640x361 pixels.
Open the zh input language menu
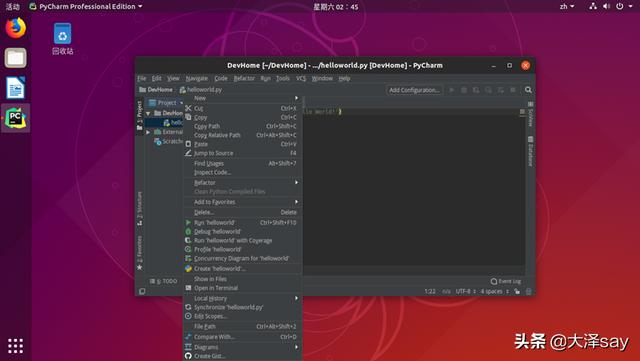(567, 6)
